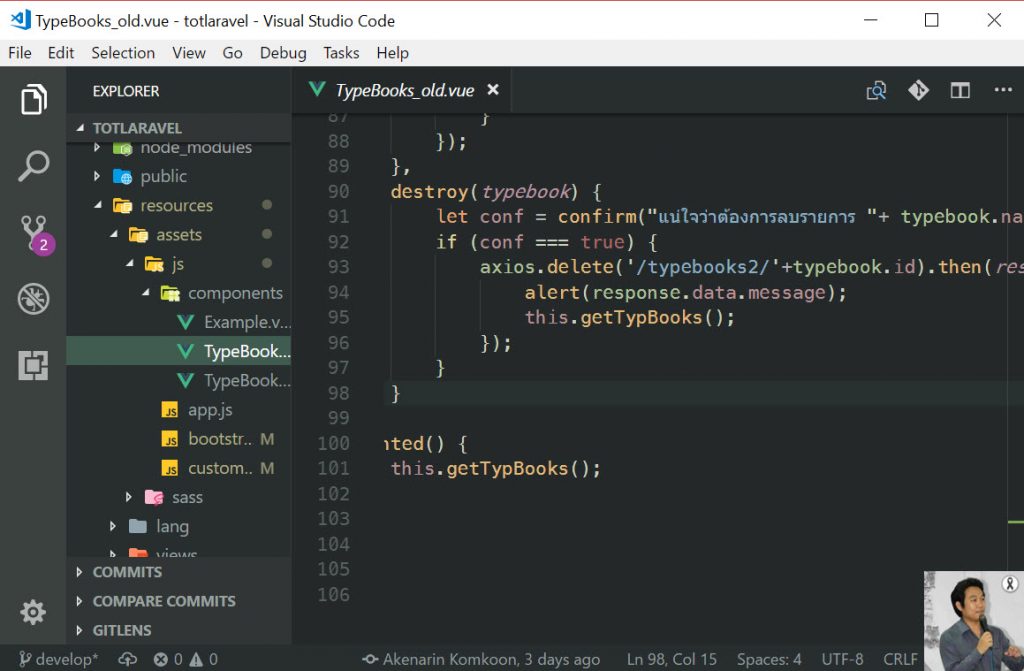Open bootstr.. modified file in tree
Viewport: 1024px width, 671px height.
coord(179,439)
